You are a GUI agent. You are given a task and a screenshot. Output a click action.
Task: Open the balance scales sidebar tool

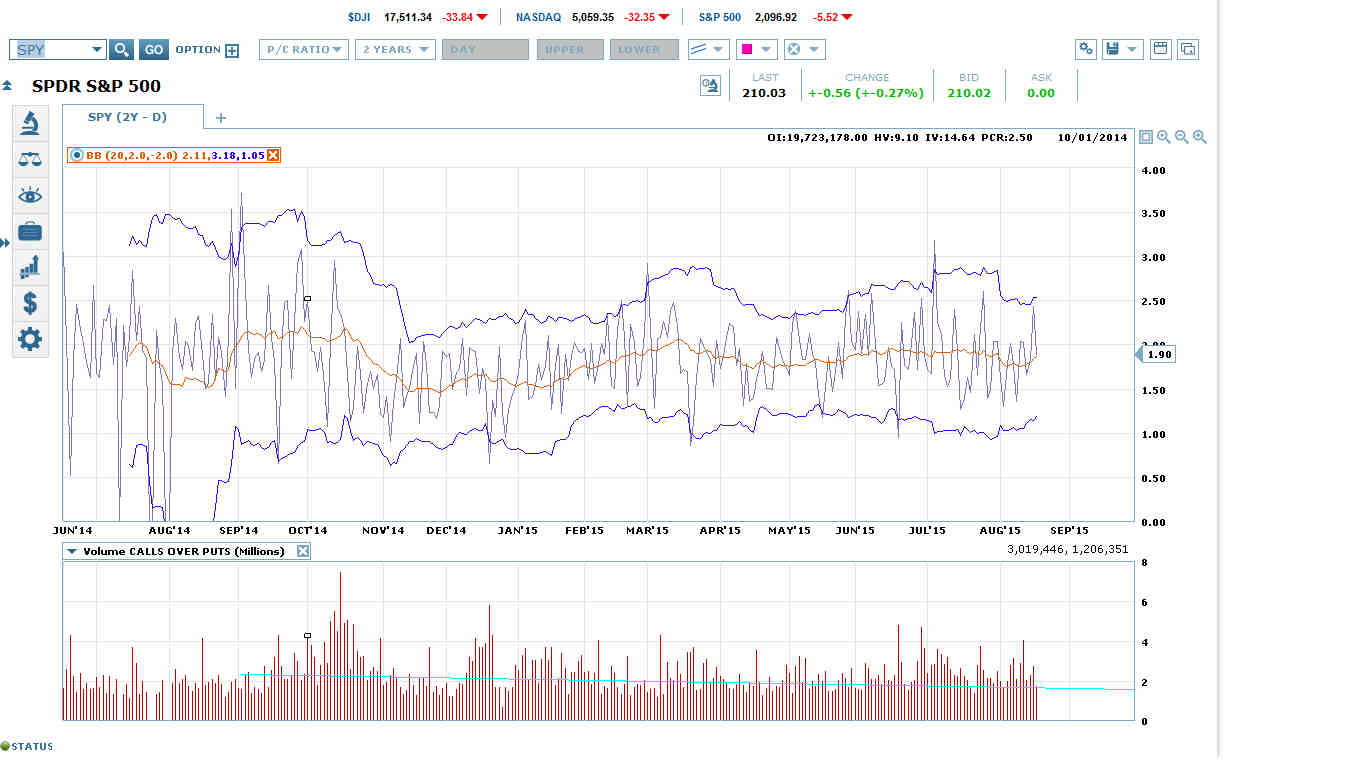(30, 160)
